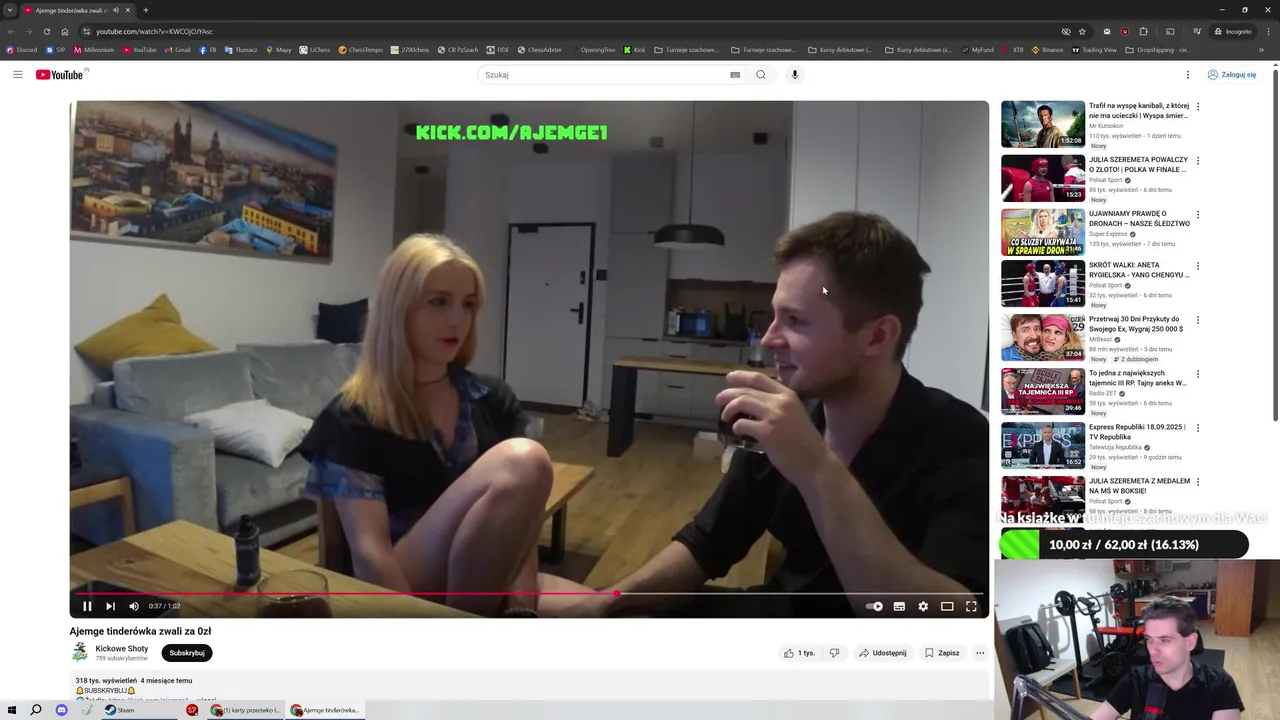Open the Kickowe Shoty channel link
Image resolution: width=1280 pixels, height=720 pixels.
[121, 649]
